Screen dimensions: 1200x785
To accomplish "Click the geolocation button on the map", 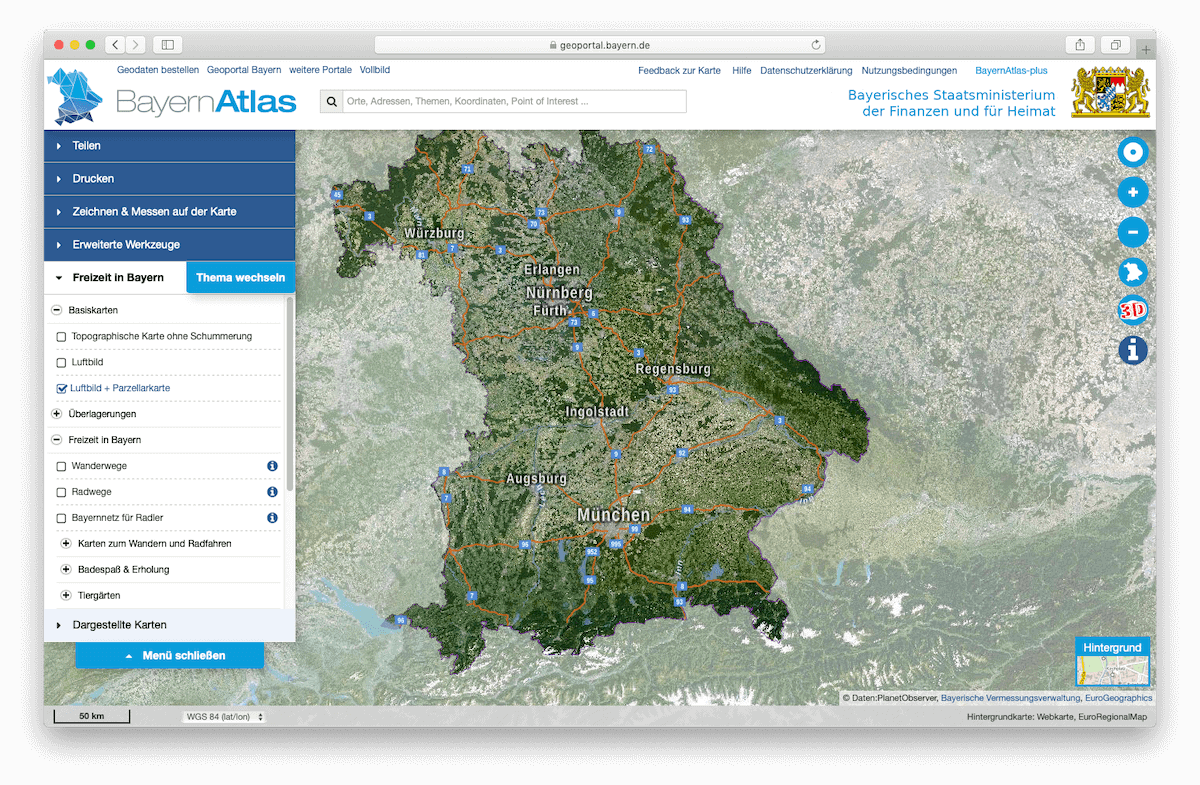I will coord(1132,153).
